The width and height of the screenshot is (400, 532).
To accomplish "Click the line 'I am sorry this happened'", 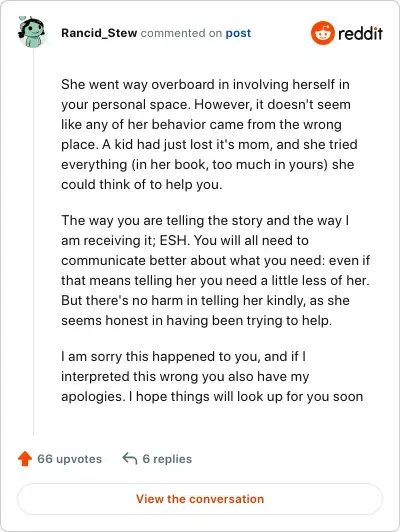I will click(184, 357).
